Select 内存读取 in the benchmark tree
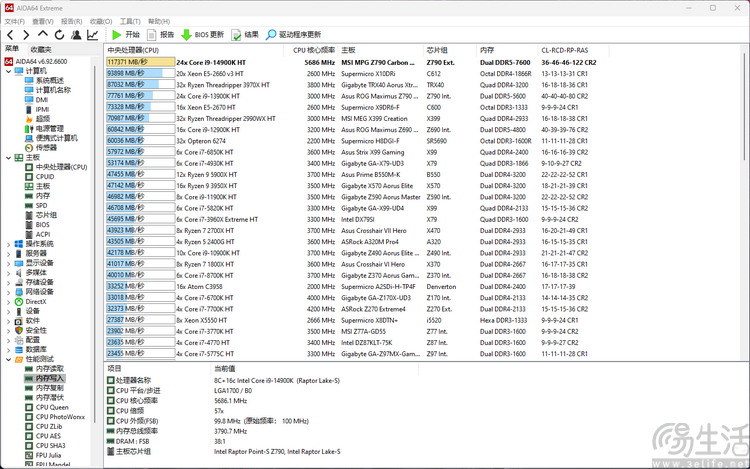Viewport: 750px width, 469px height. click(50, 369)
